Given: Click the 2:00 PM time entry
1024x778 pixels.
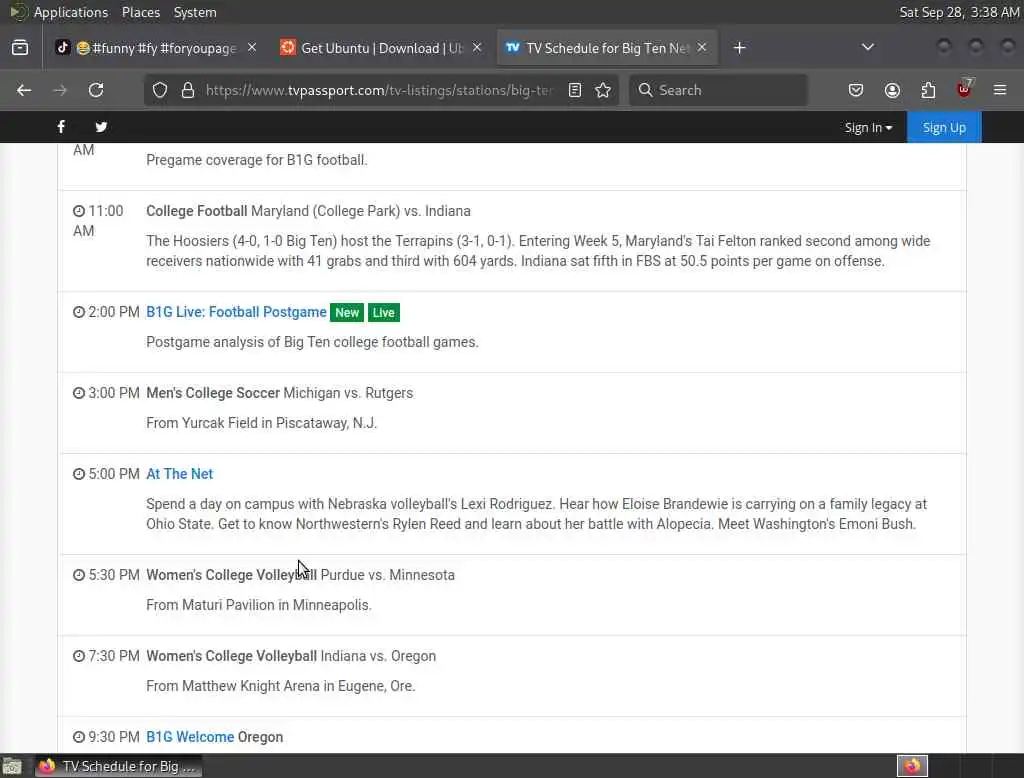Looking at the screenshot, I should (x=106, y=312).
